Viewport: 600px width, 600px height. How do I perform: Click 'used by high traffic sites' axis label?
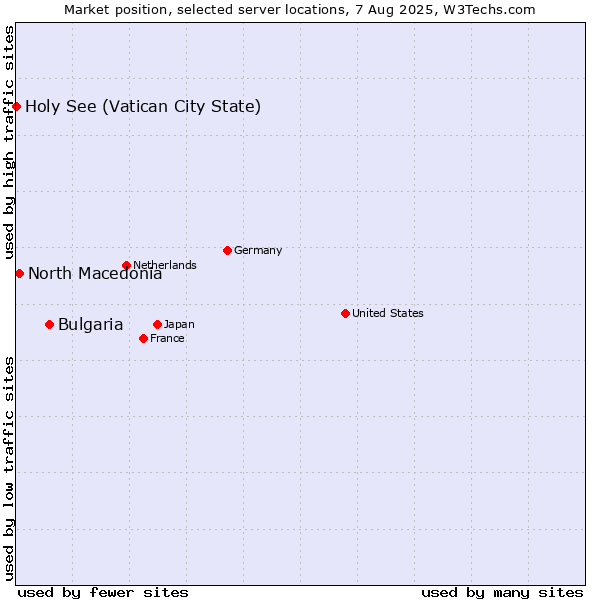[8, 142]
